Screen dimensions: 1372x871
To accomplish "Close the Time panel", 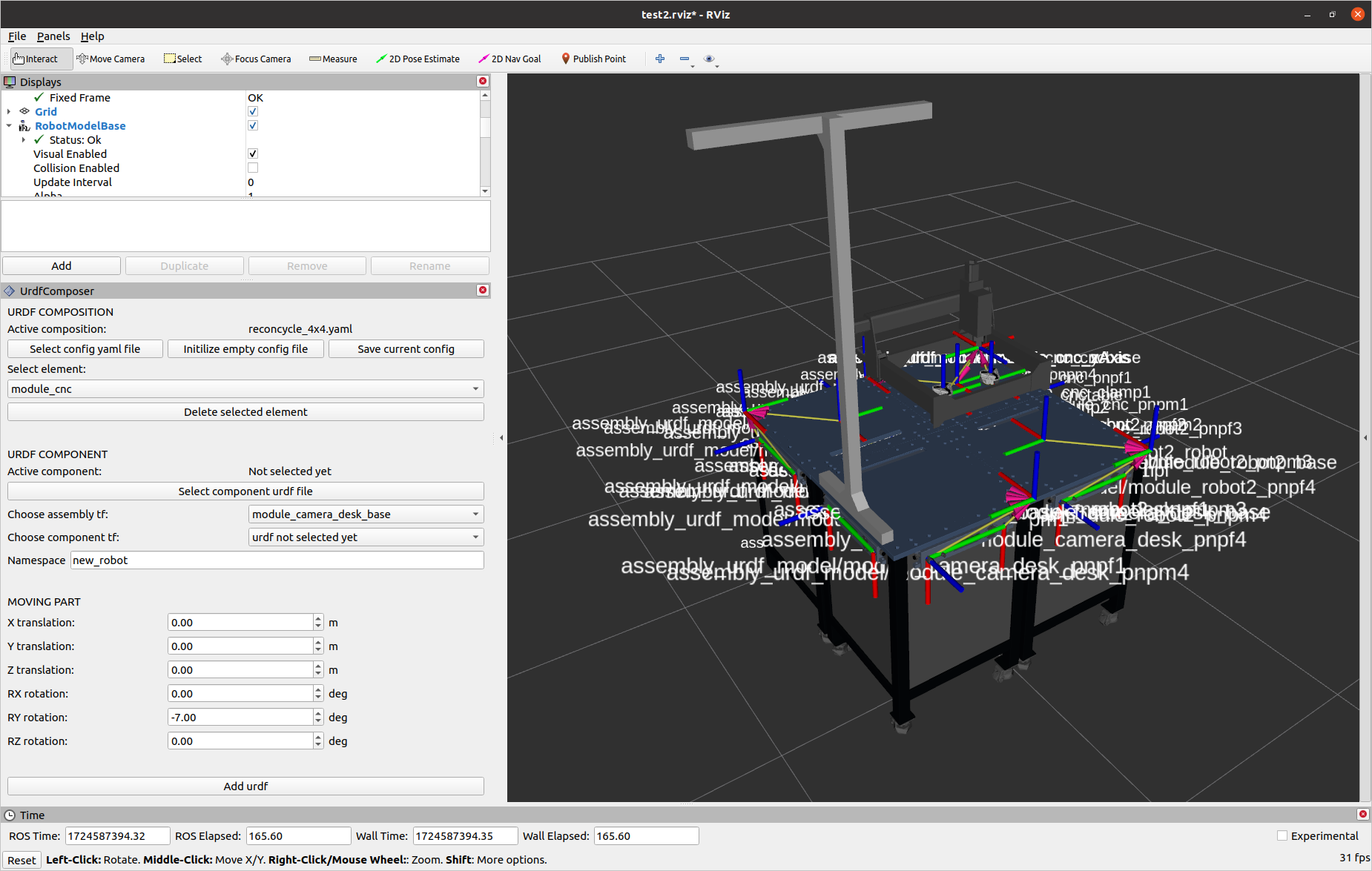I will (x=1362, y=814).
